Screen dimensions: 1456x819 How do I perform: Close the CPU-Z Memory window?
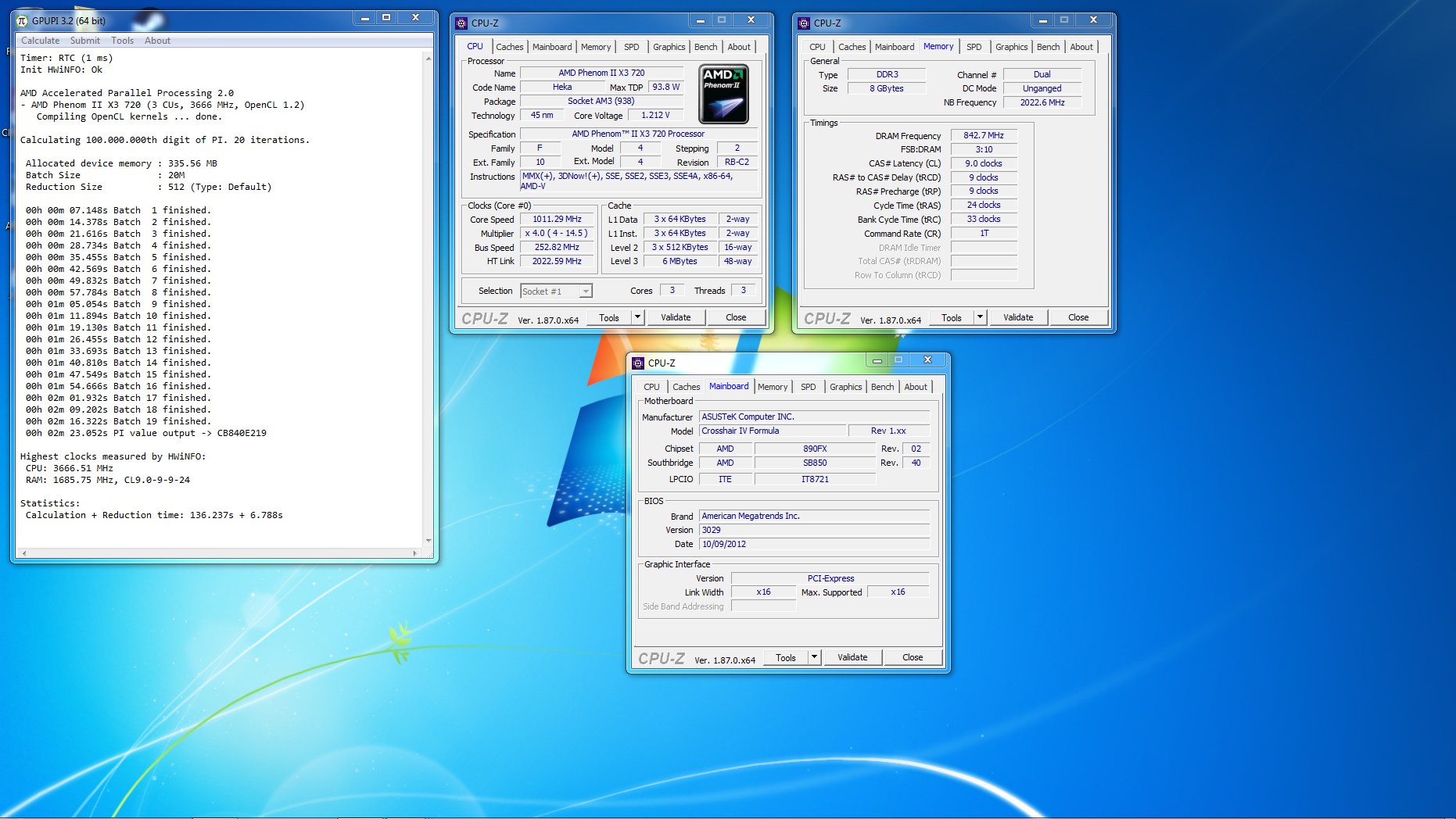(1093, 20)
